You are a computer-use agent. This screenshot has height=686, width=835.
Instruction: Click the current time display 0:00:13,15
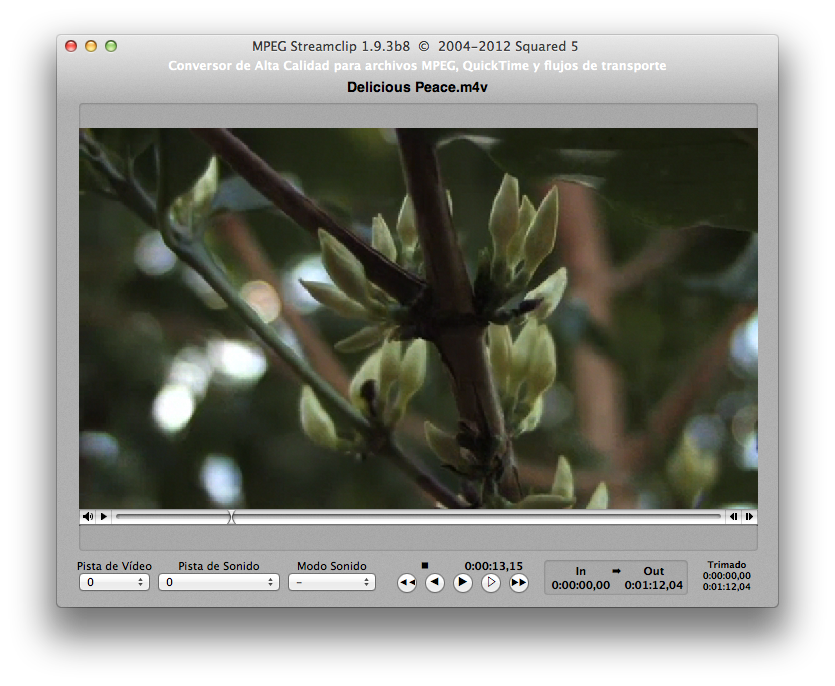[x=493, y=565]
